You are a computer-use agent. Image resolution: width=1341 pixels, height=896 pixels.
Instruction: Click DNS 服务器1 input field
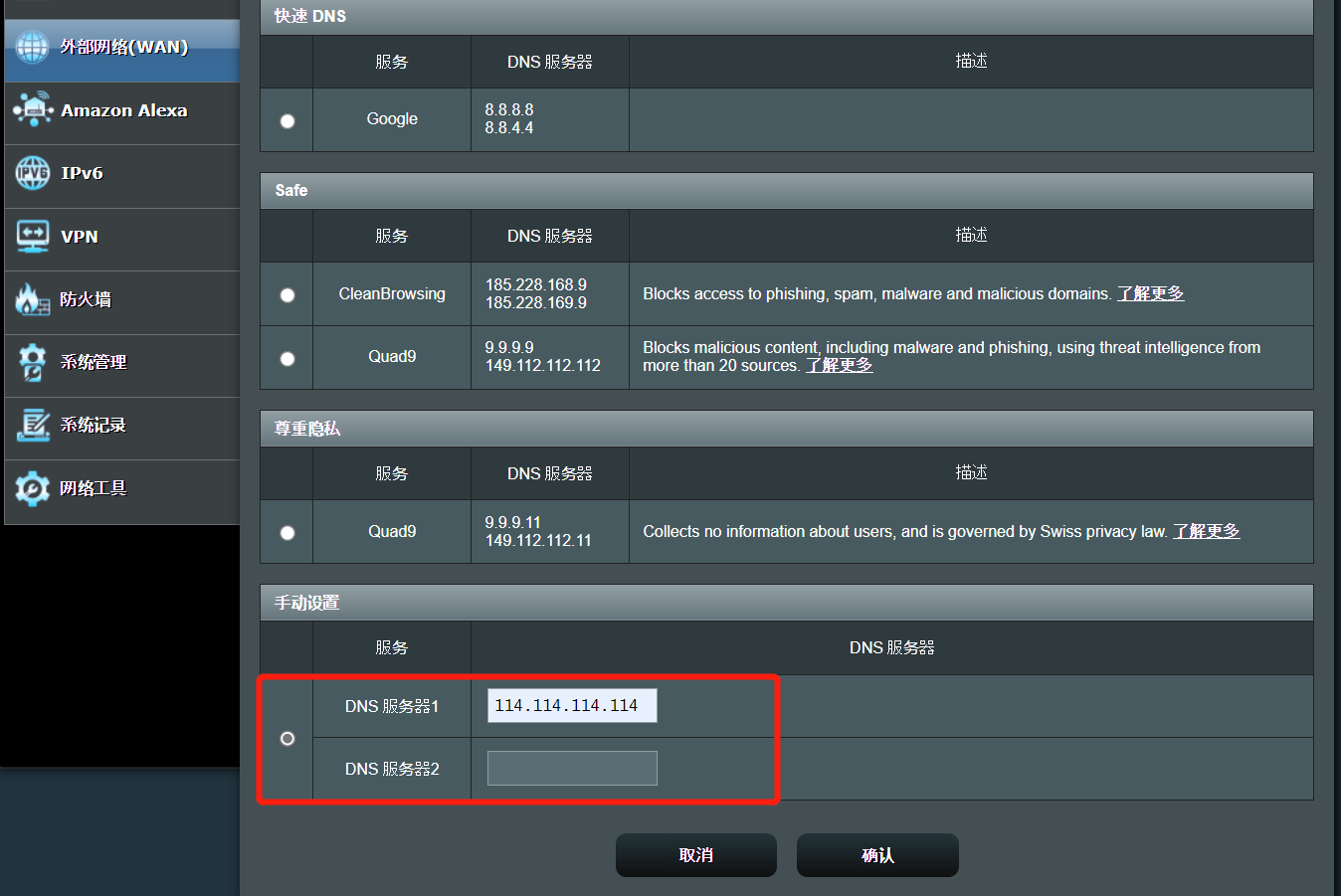pyautogui.click(x=572, y=705)
